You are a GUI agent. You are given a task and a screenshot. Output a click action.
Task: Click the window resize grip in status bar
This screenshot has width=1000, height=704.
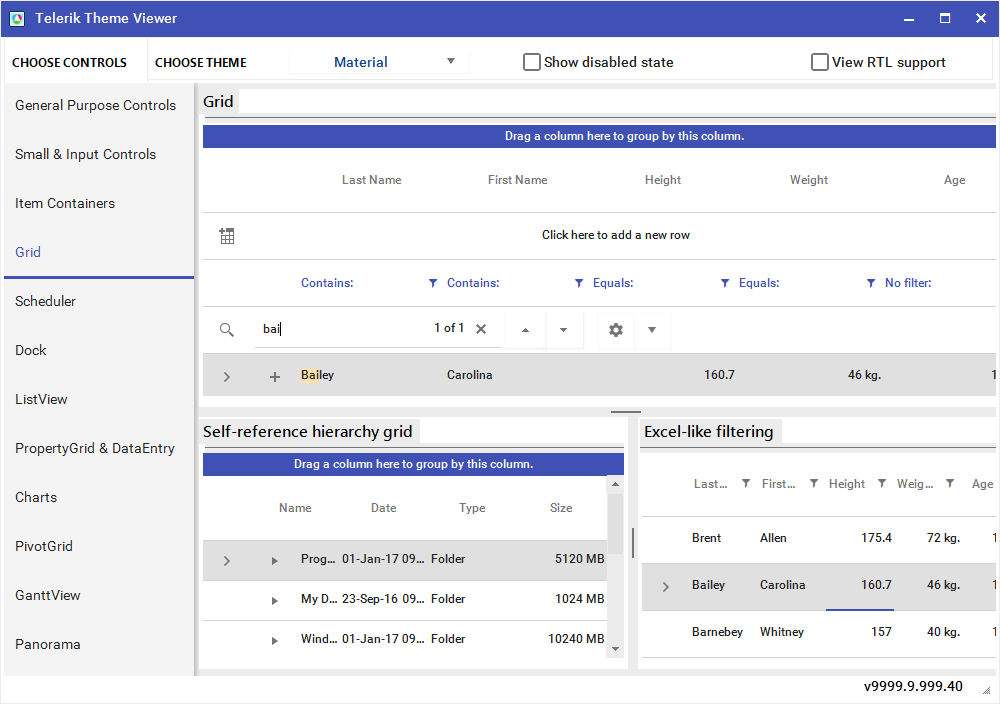click(x=987, y=691)
